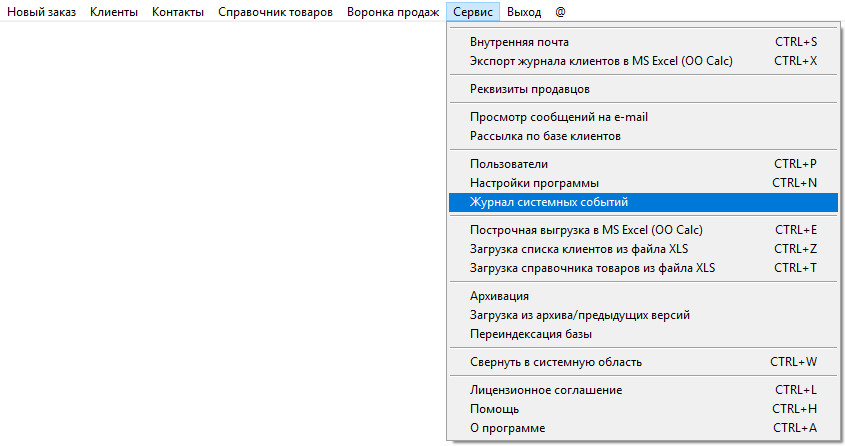The width and height of the screenshot is (845, 446).
Task: Open Справочник товаров menu
Action: click(275, 12)
